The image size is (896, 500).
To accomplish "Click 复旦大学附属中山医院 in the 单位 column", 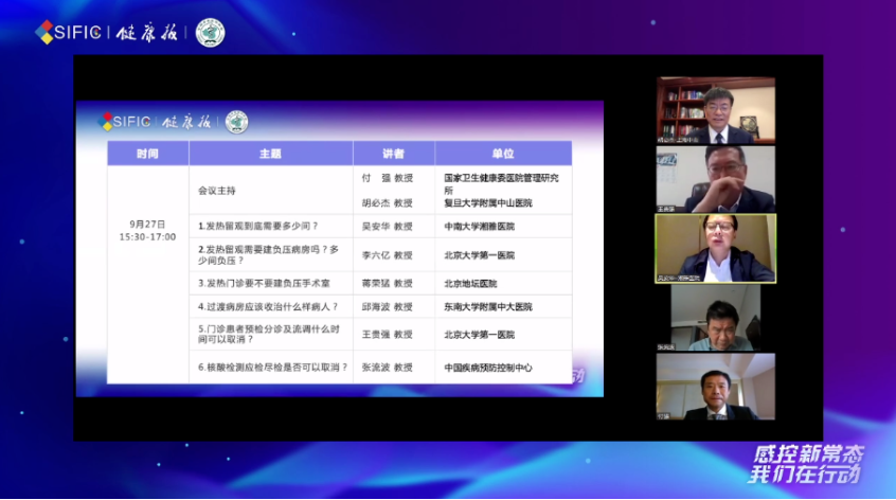I will click(488, 203).
